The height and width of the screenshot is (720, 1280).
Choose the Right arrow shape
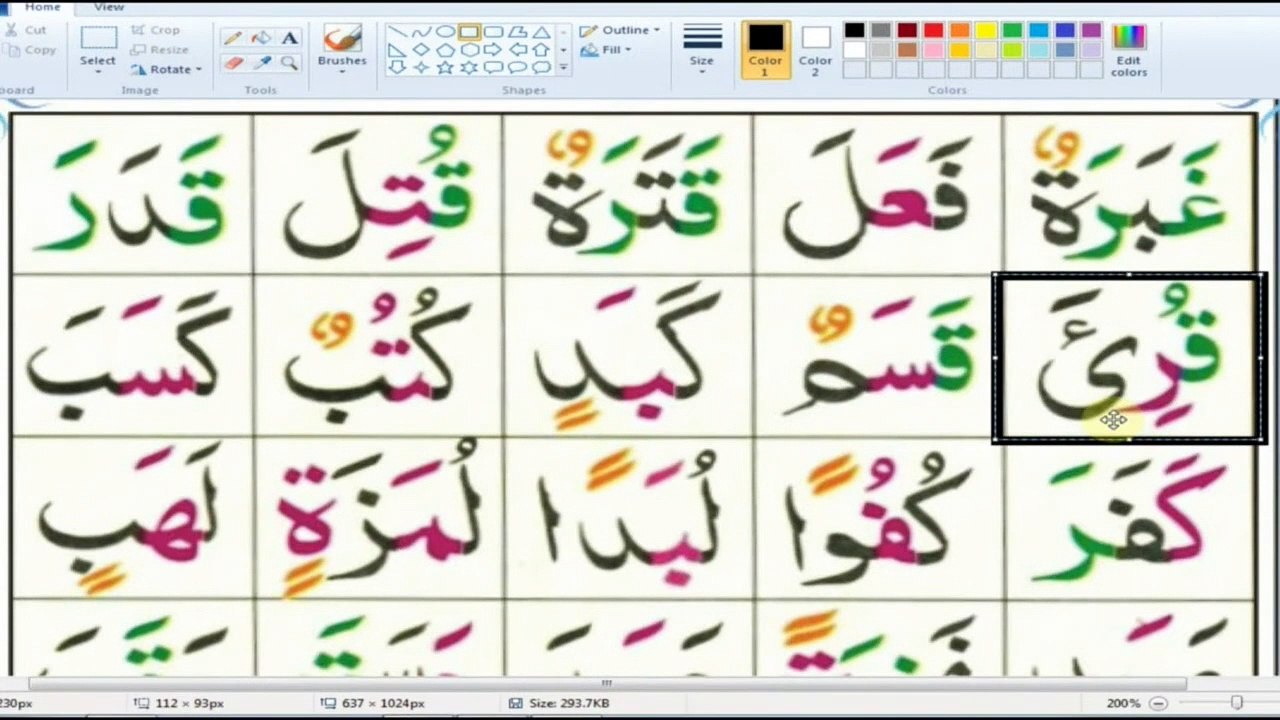(x=493, y=49)
